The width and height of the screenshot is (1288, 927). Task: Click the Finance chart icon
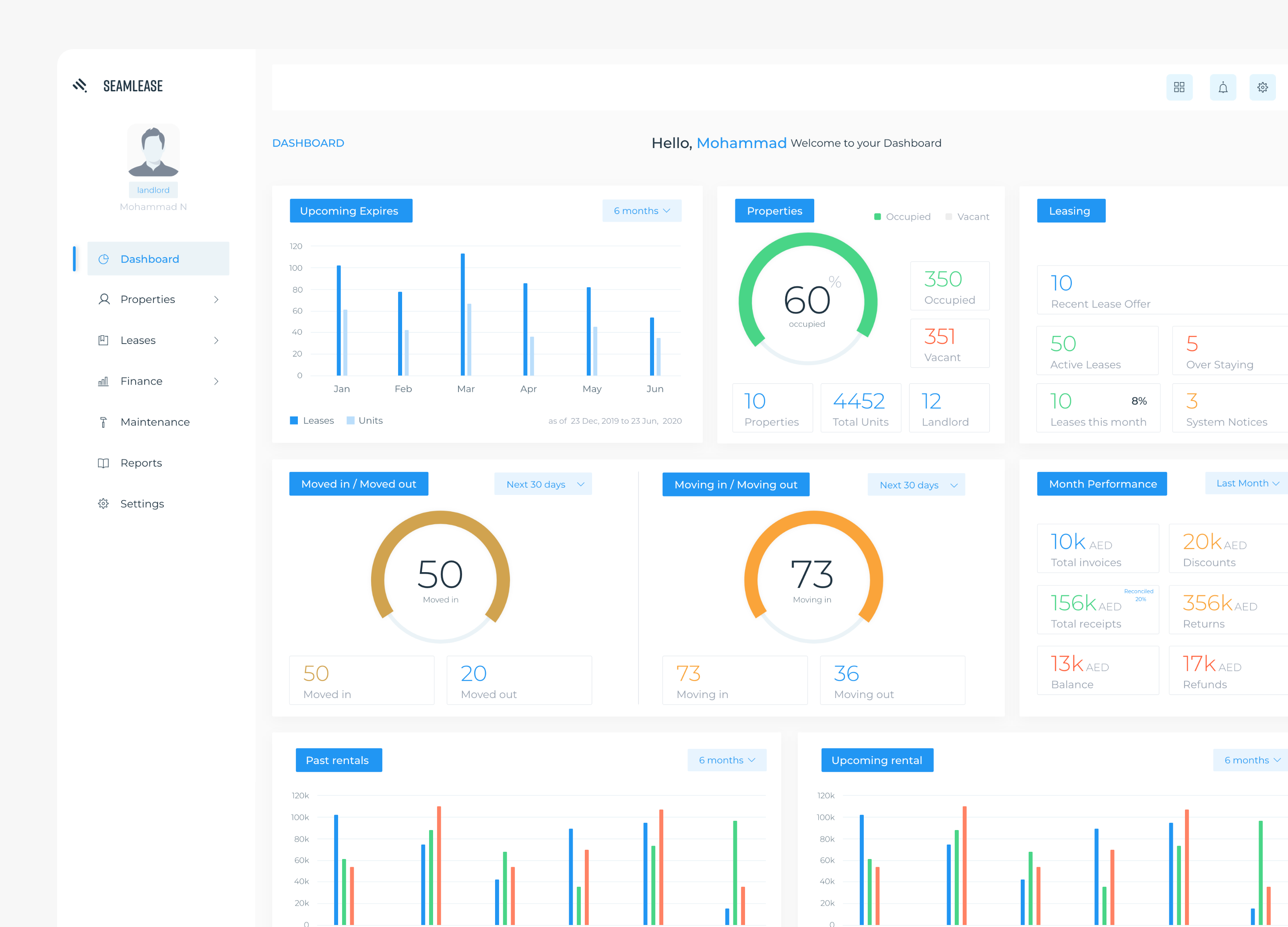[x=103, y=381]
